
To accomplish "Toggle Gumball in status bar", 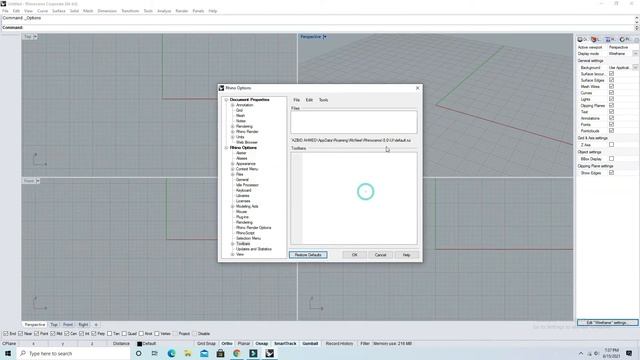I will click(x=310, y=344).
